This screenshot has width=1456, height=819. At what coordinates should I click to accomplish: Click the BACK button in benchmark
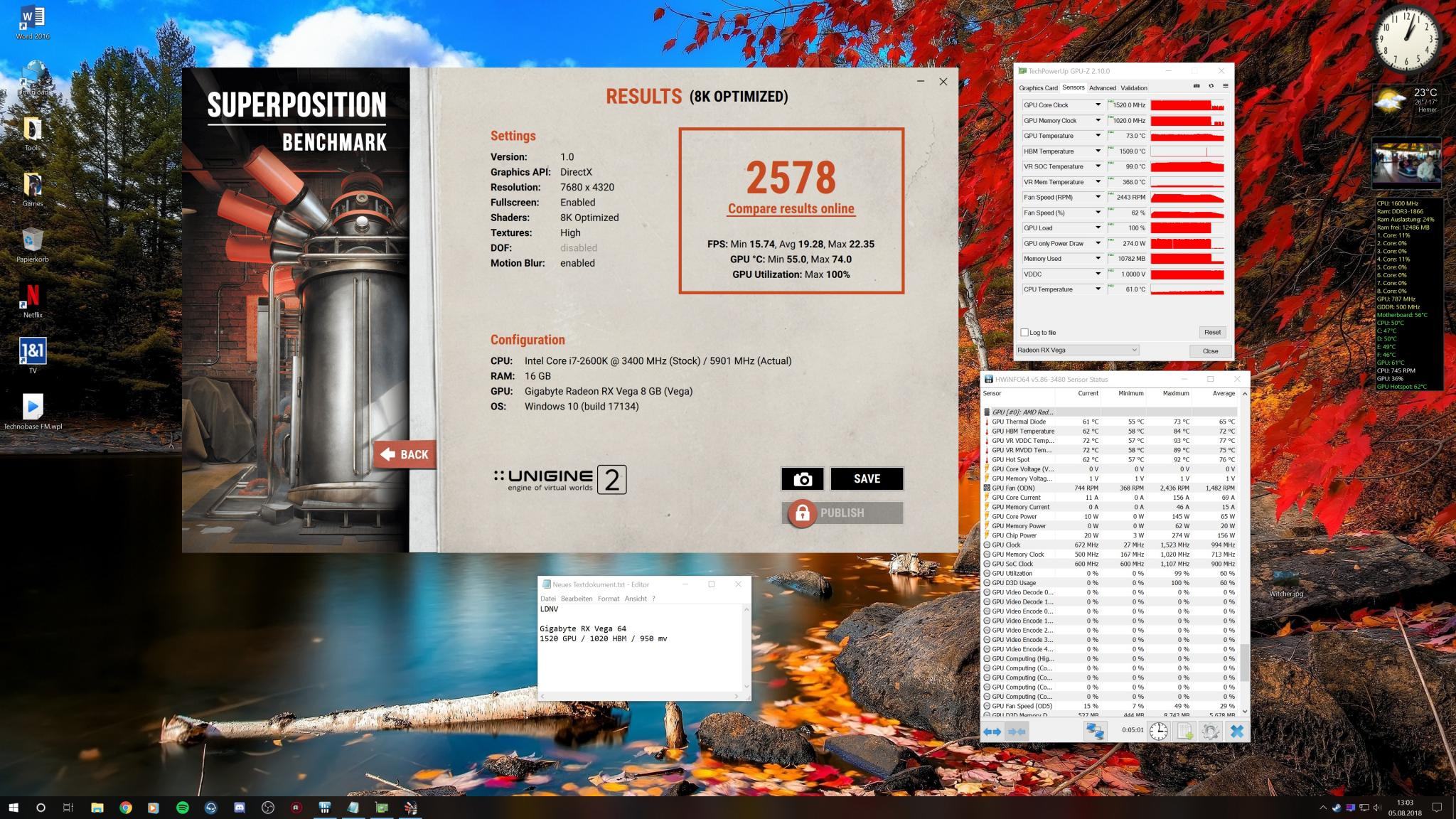[x=405, y=454]
